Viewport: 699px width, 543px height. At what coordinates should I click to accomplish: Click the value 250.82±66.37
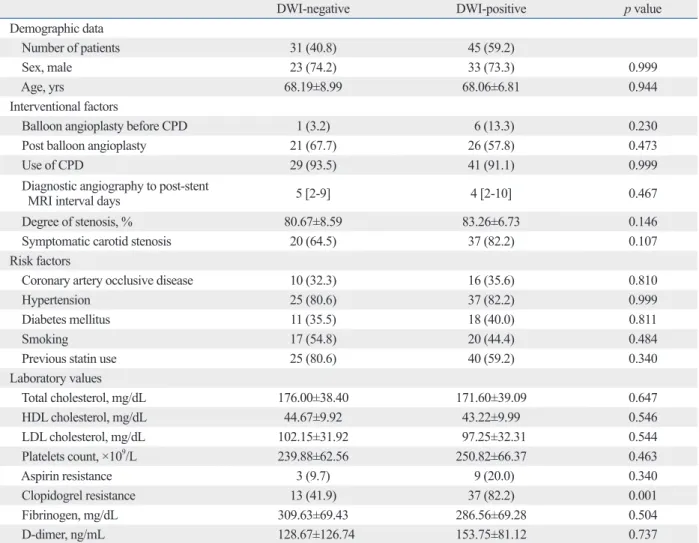(x=491, y=457)
